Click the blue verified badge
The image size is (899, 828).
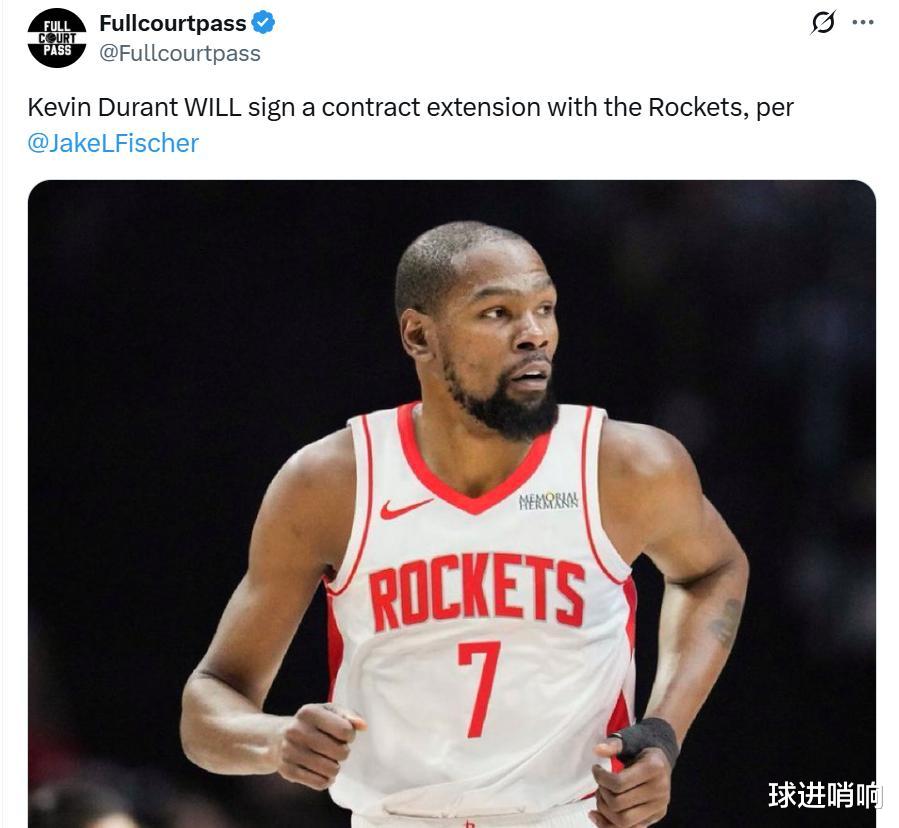click(263, 23)
